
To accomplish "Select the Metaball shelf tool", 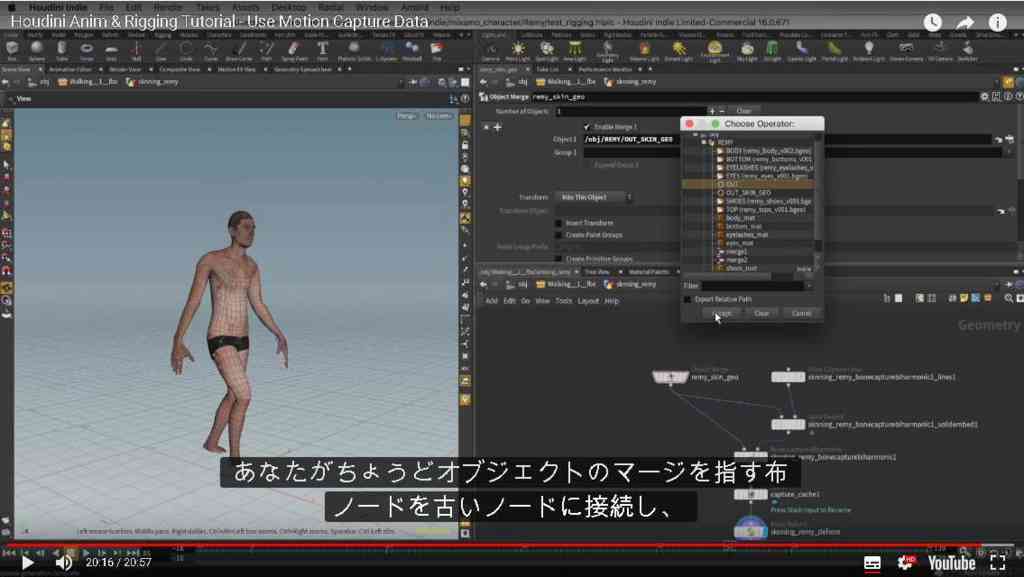I will click(x=411, y=50).
